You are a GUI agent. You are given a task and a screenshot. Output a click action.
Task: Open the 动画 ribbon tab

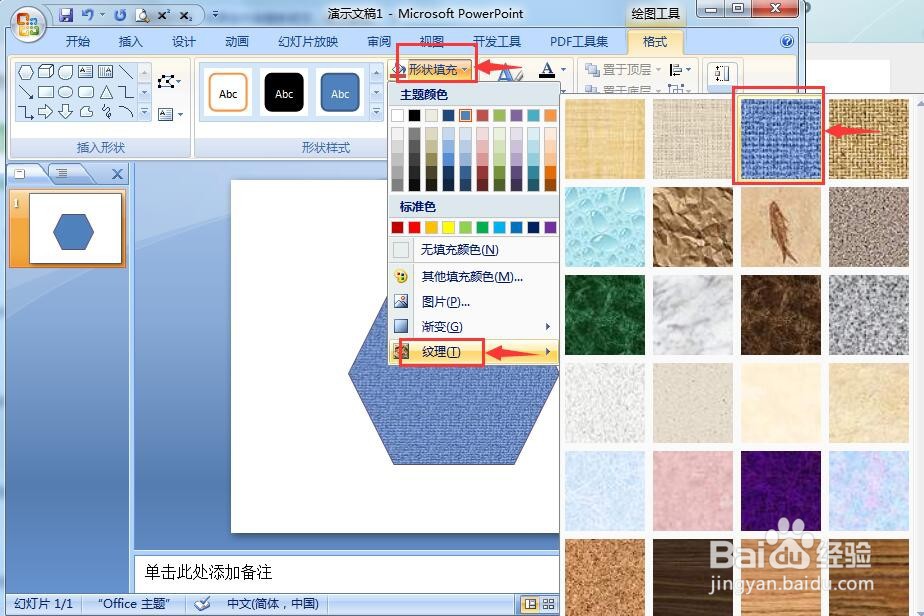[x=237, y=41]
